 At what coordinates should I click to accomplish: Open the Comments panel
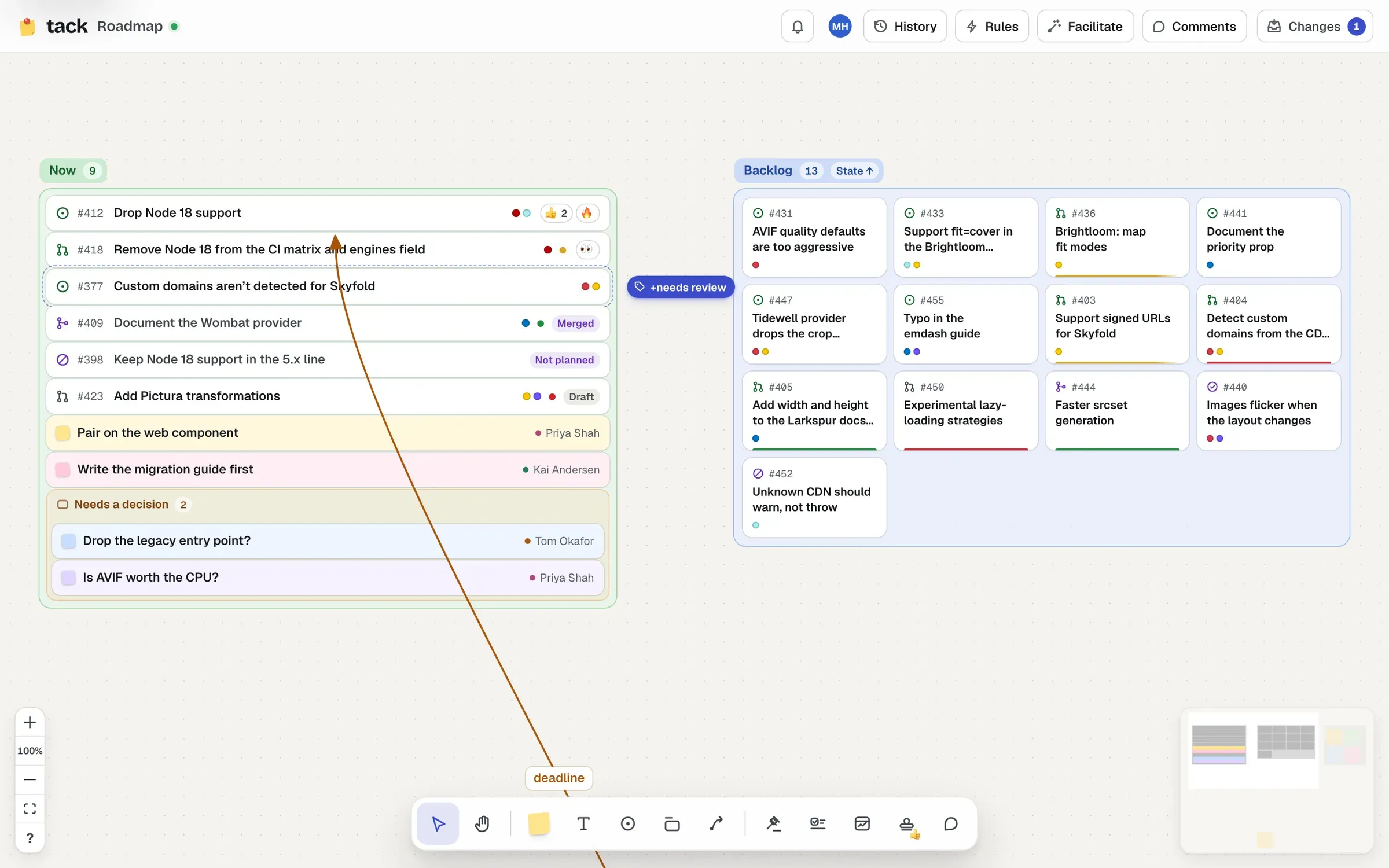point(1195,26)
